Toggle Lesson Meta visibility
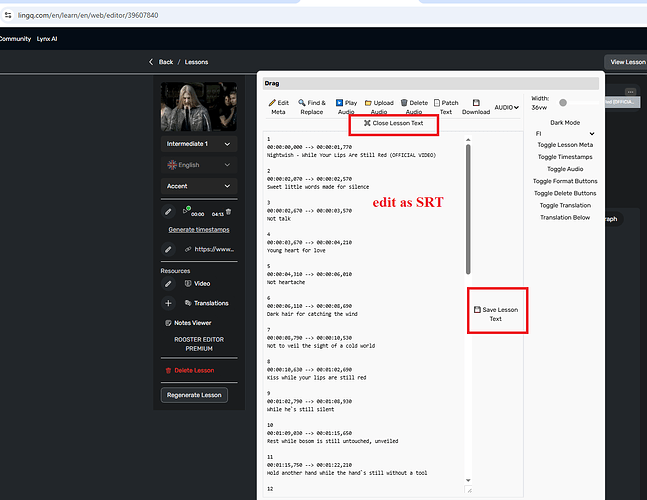The width and height of the screenshot is (647, 500). click(x=565, y=145)
